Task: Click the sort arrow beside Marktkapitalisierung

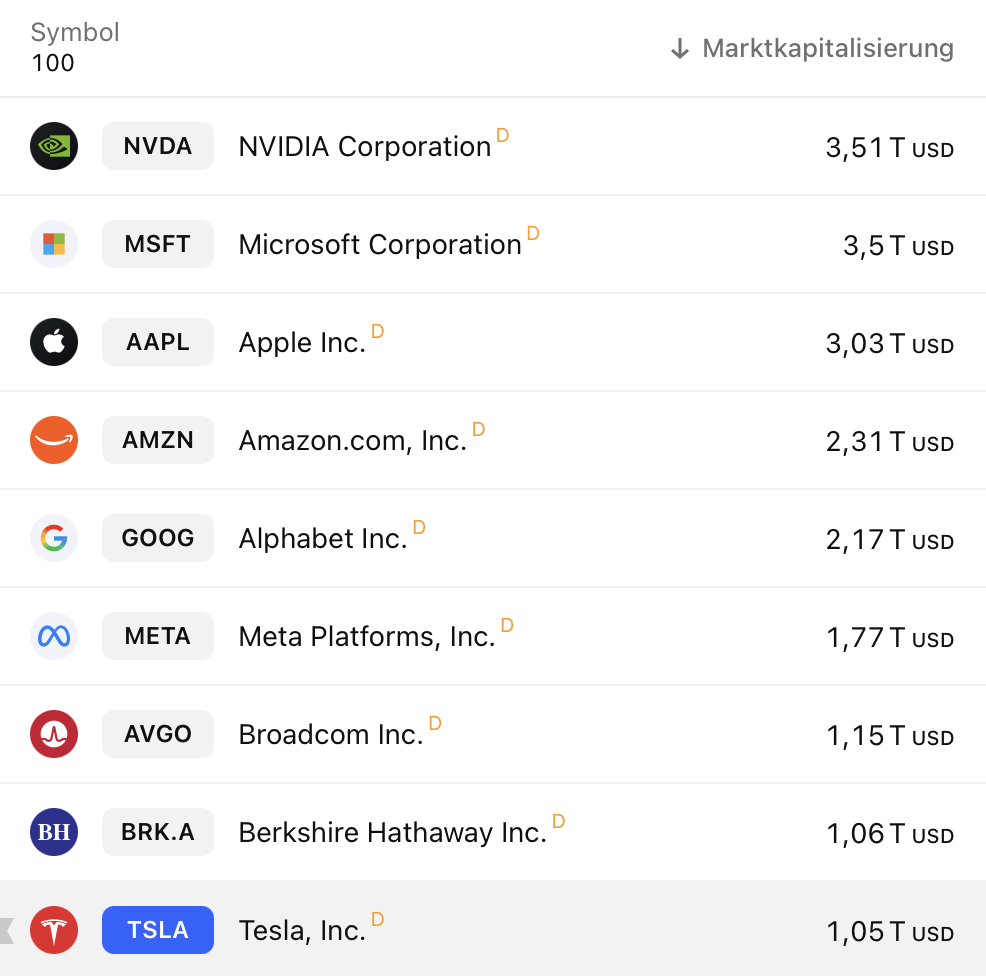Action: click(x=680, y=48)
